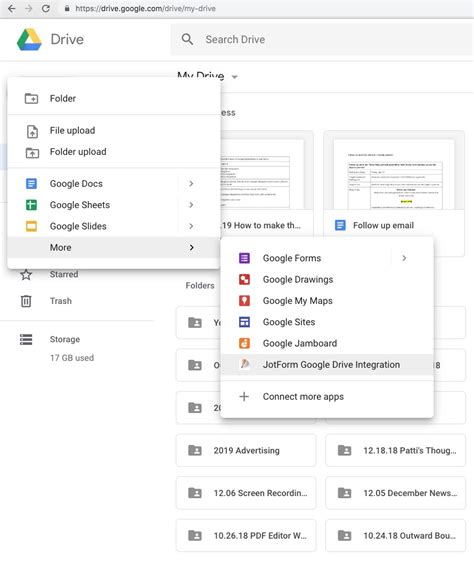
Task: Select Google Drawings in submenu
Action: (x=327, y=279)
